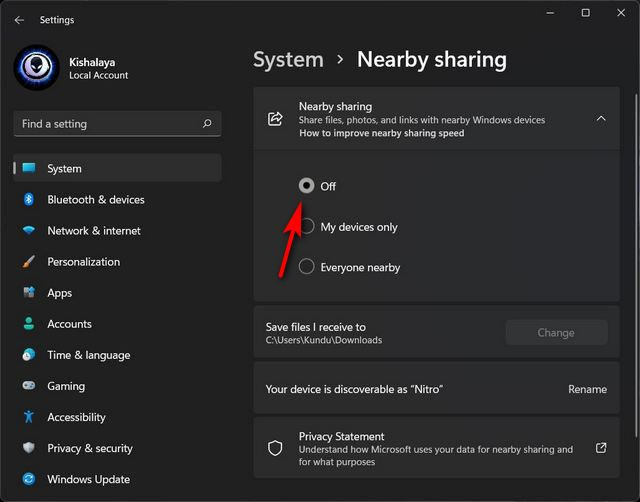Click the Accounts person icon

29,323
